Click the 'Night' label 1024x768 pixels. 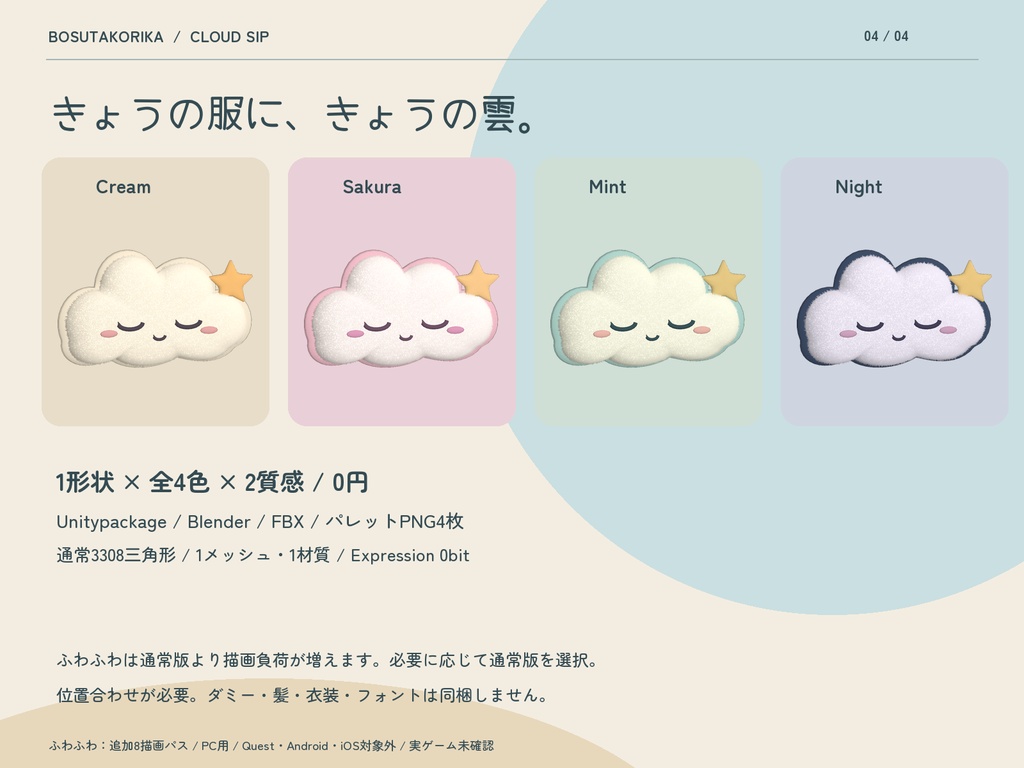tap(859, 187)
